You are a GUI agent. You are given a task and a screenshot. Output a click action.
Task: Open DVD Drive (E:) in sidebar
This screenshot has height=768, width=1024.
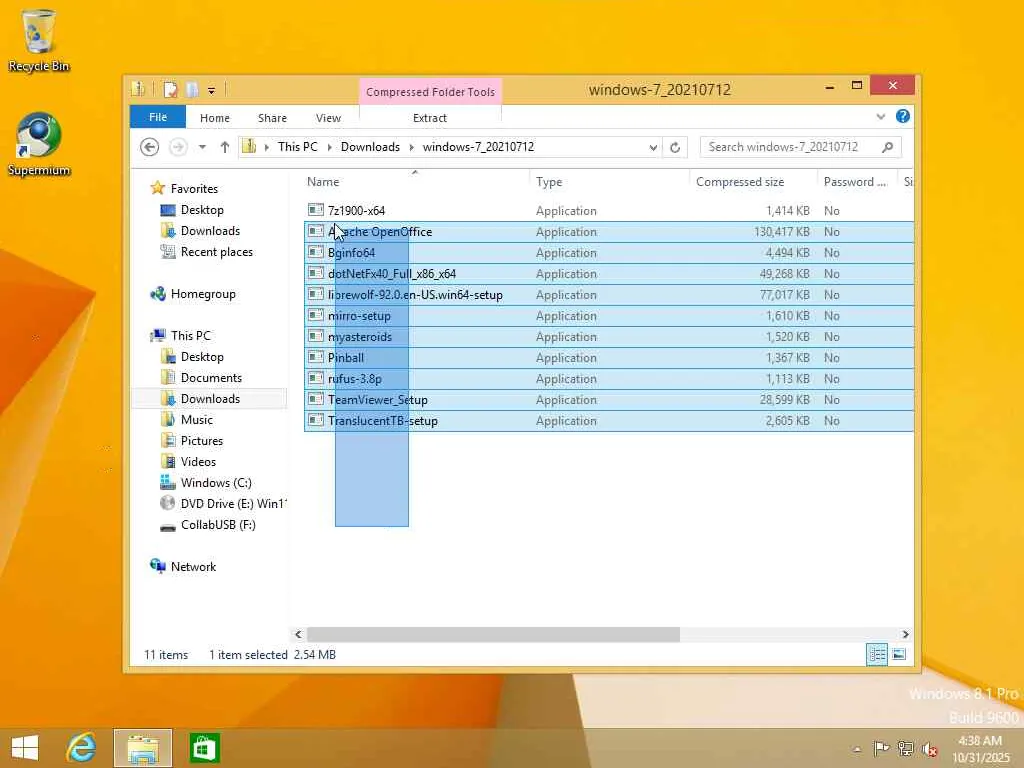point(232,504)
